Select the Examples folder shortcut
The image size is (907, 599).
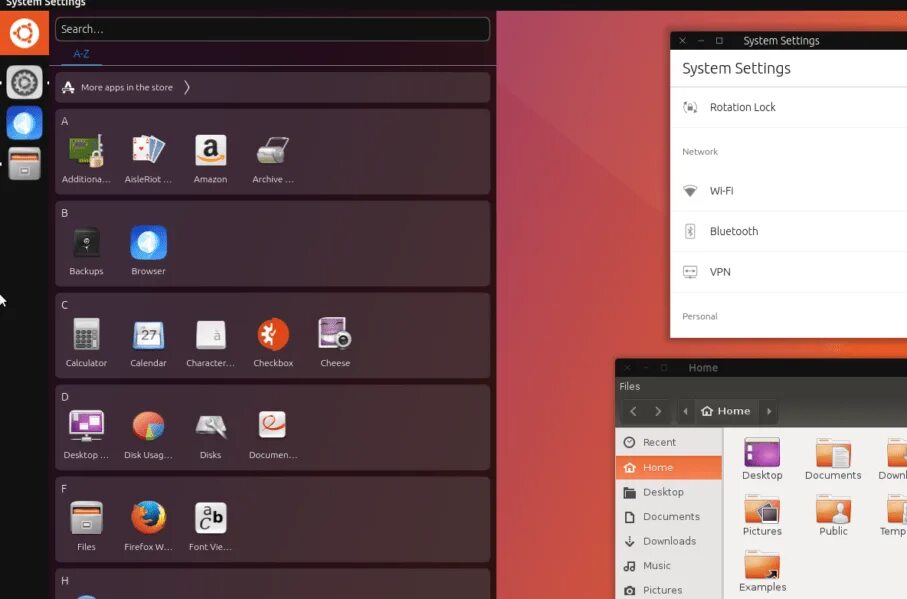(x=762, y=572)
